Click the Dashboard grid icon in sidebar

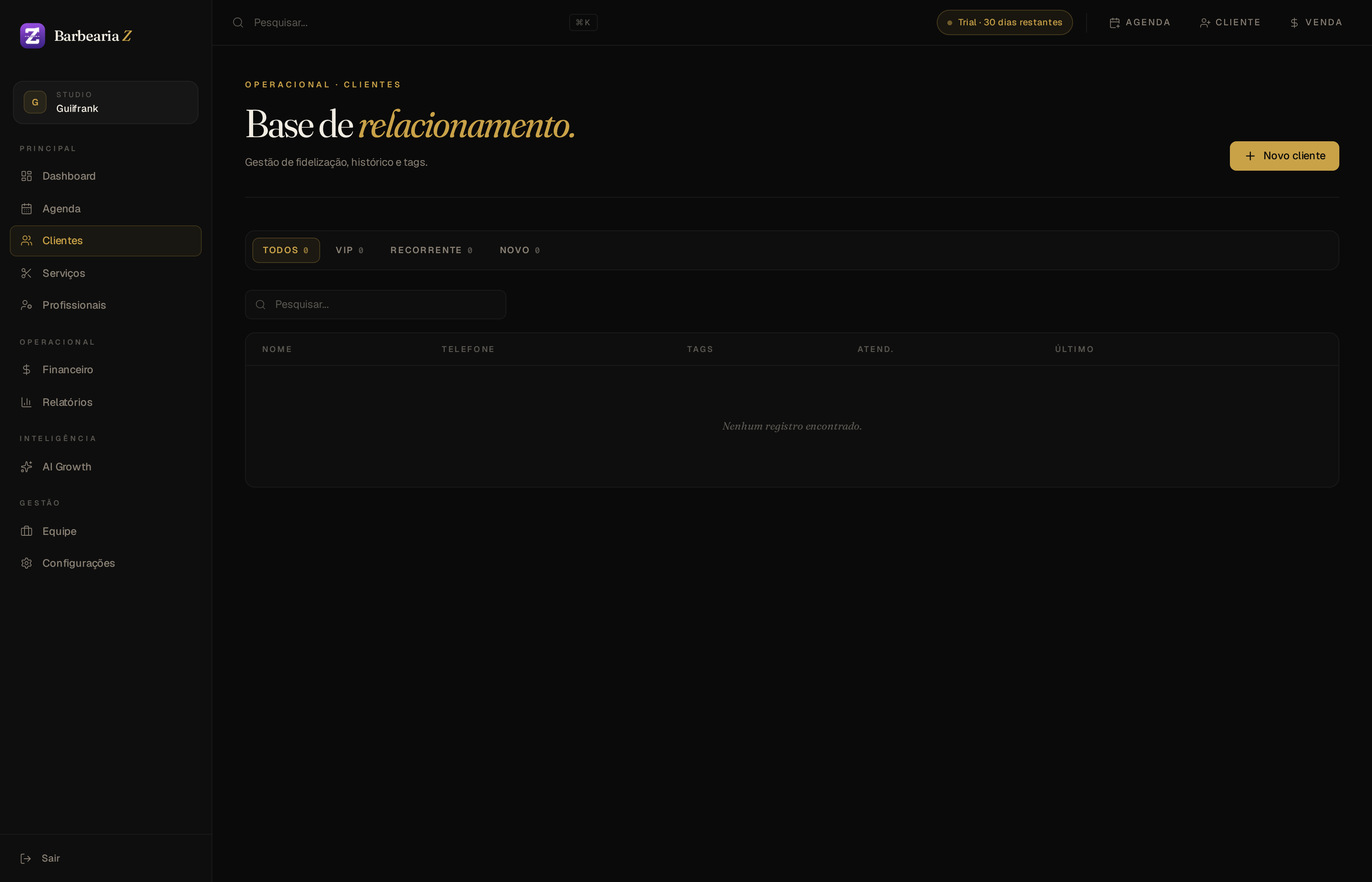coord(27,176)
